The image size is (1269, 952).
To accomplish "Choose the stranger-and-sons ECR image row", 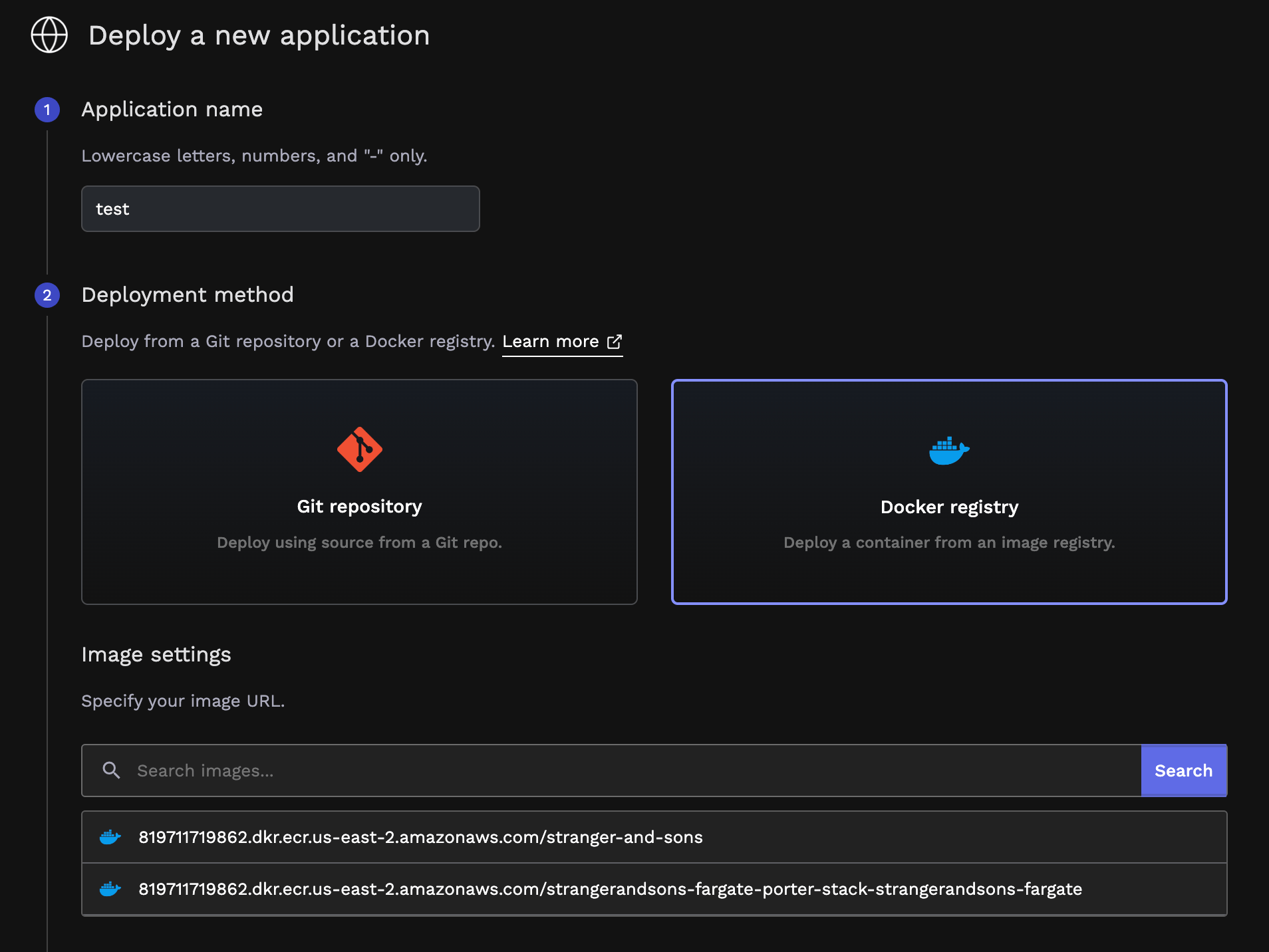I will (x=654, y=837).
